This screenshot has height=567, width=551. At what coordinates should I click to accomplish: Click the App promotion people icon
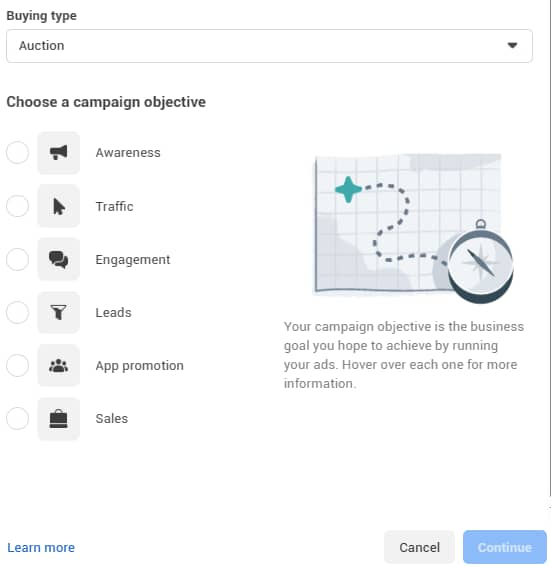click(x=59, y=366)
